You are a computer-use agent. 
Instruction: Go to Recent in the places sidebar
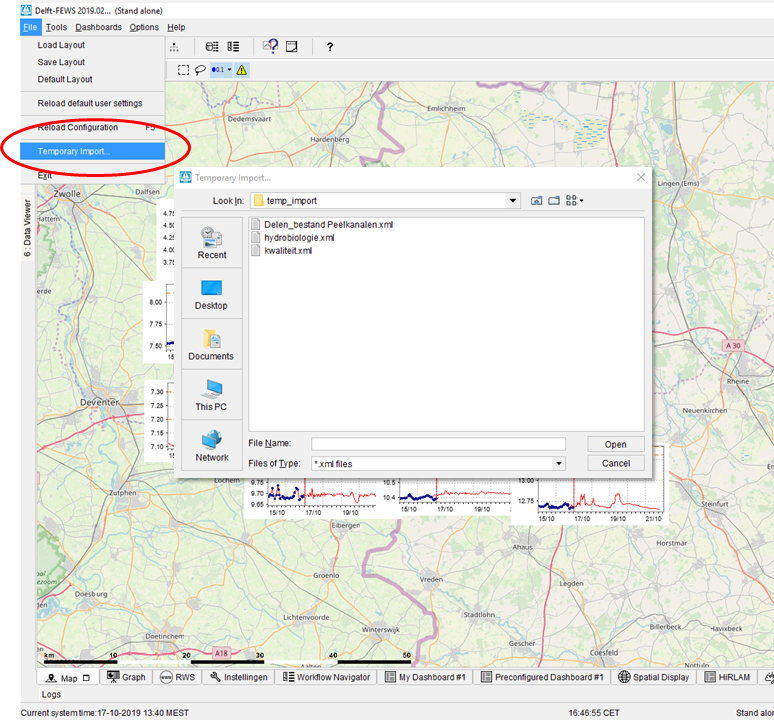[x=212, y=243]
